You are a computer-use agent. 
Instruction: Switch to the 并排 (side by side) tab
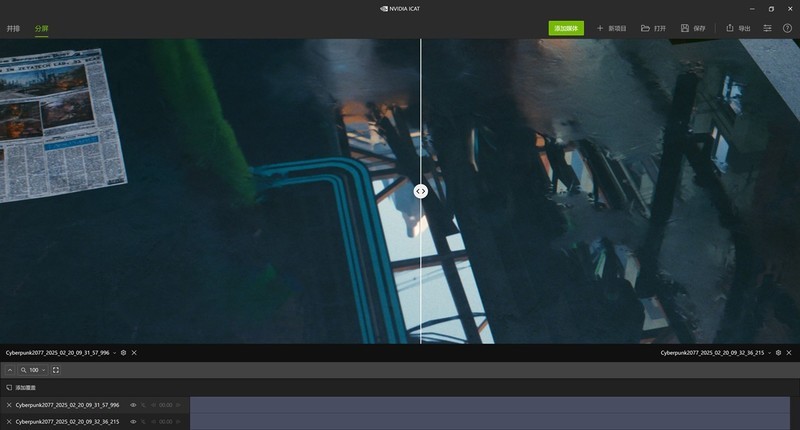click(13, 29)
